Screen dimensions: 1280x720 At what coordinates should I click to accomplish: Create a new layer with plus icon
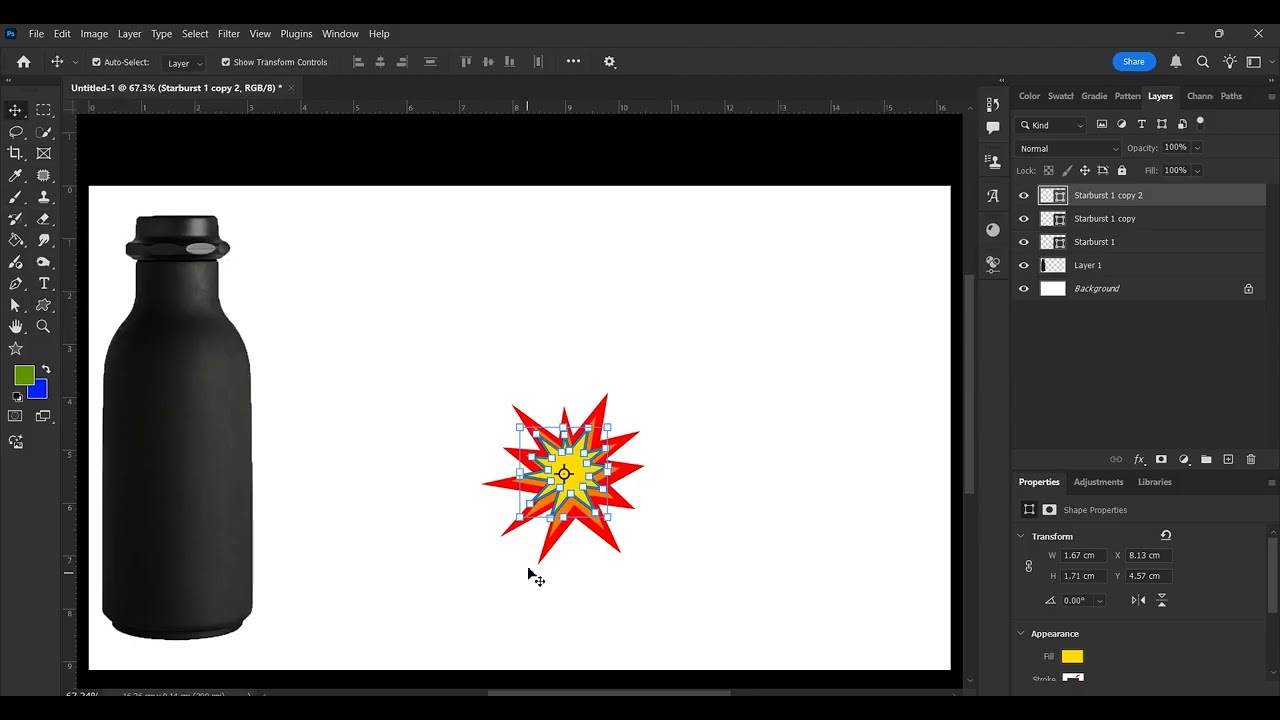coord(1229,460)
